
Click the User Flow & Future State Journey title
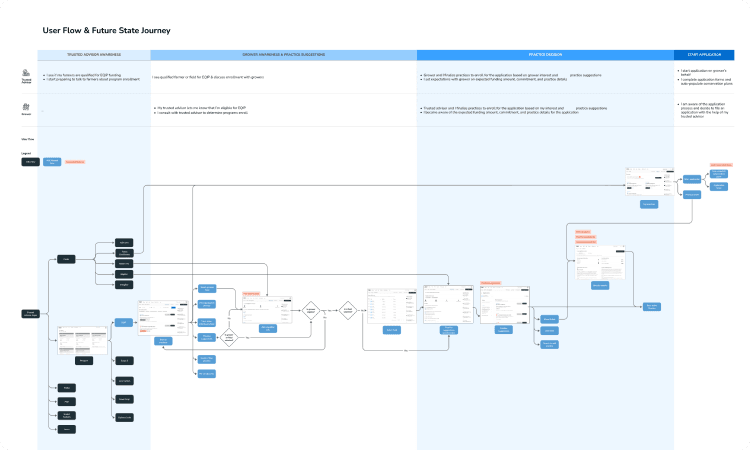pos(106,30)
